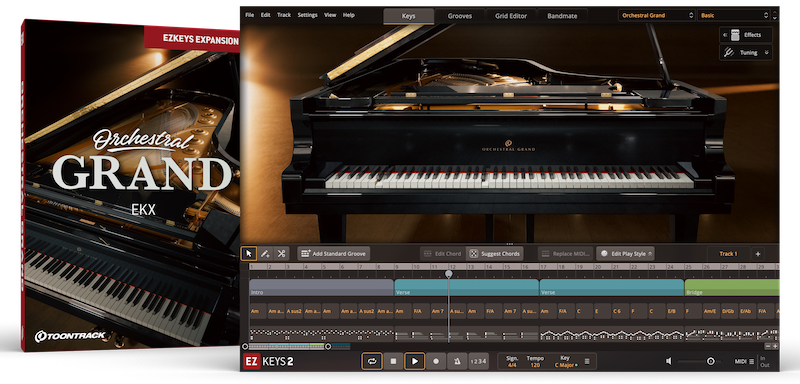
Task: Toggle loop playback
Action: point(372,361)
